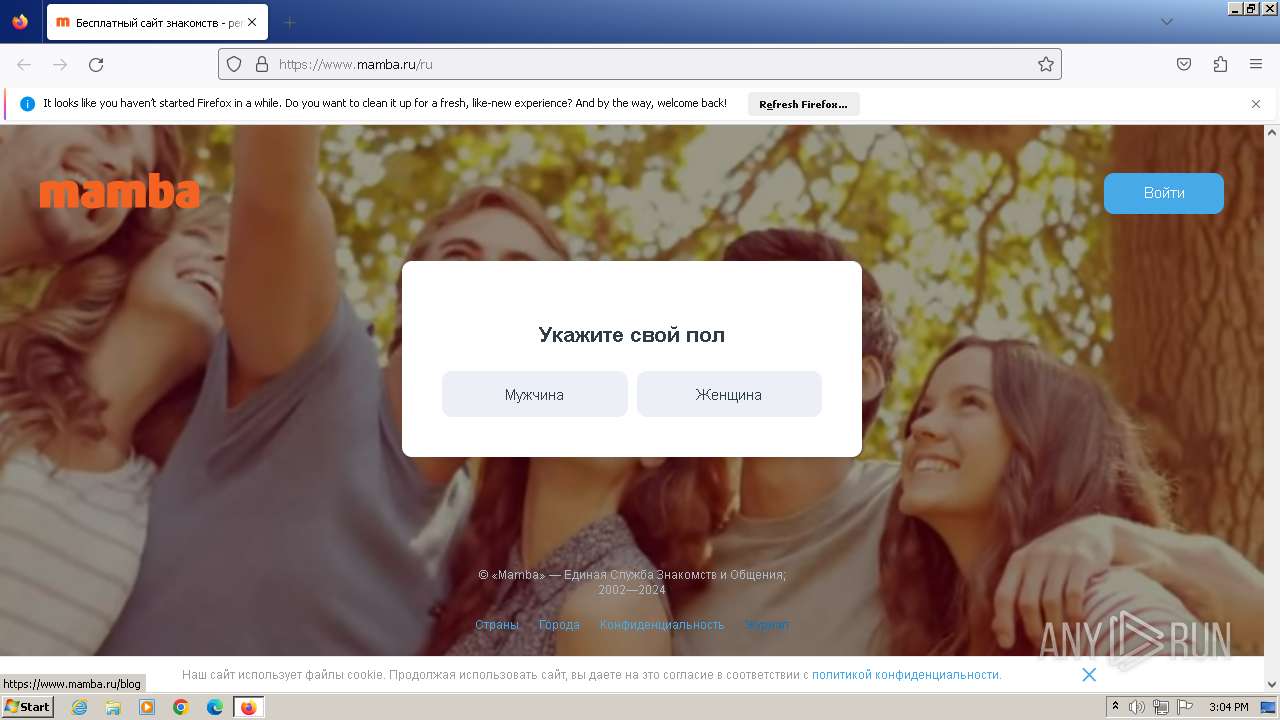Open network tray icon
Viewport: 1280px width, 720px height.
click(x=1161, y=707)
